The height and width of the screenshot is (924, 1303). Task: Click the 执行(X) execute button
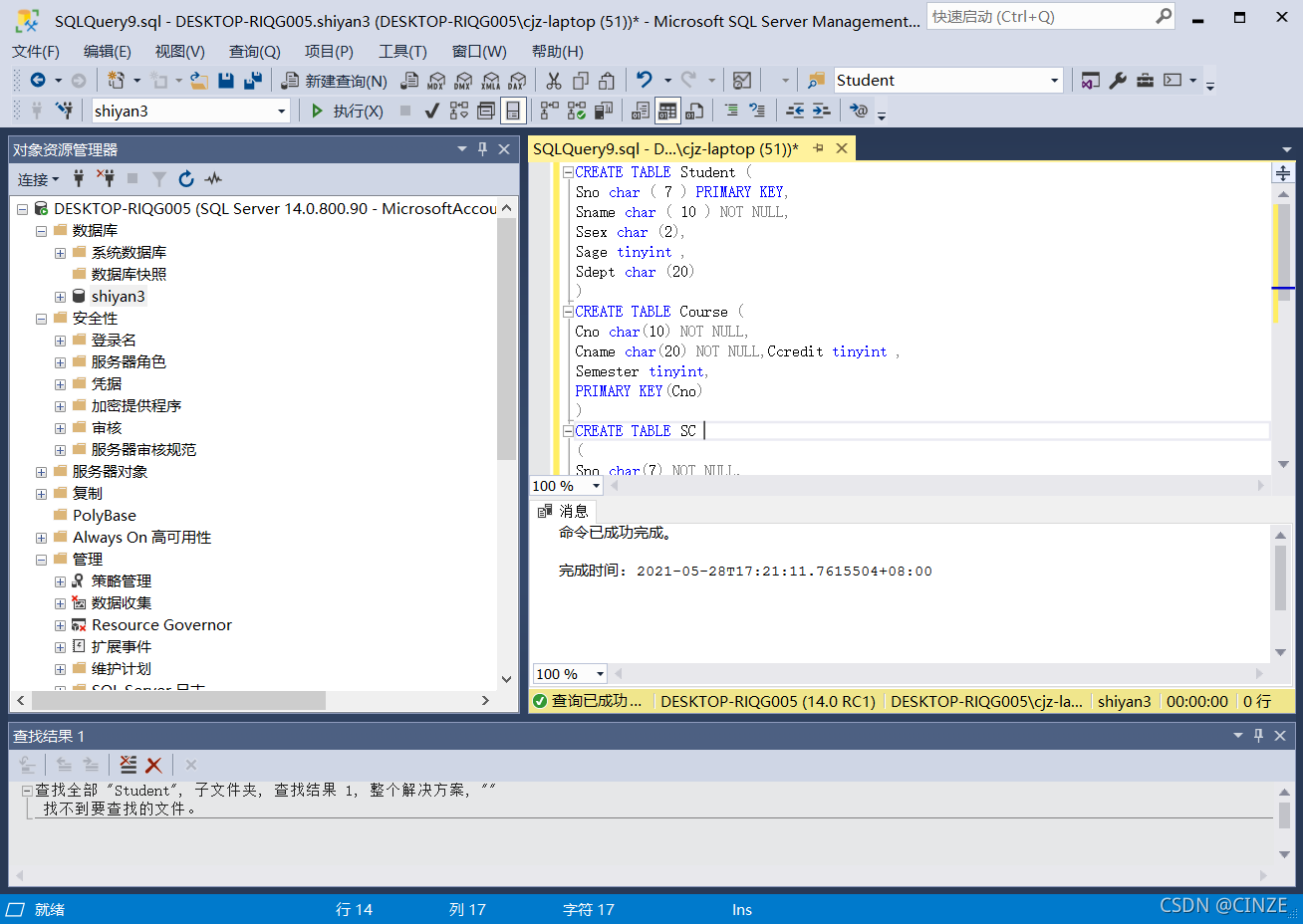point(347,111)
